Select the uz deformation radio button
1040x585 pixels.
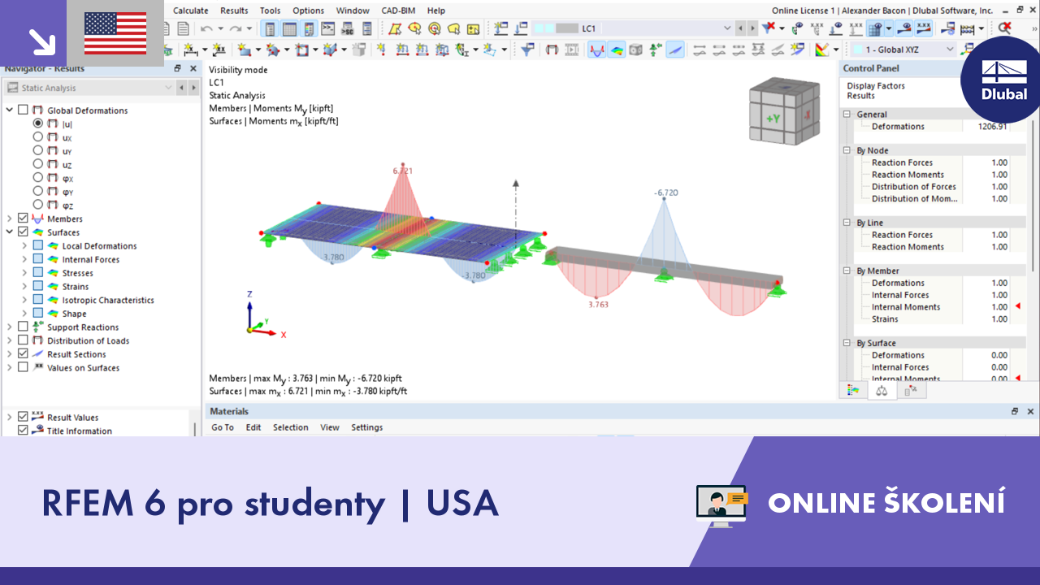38,164
